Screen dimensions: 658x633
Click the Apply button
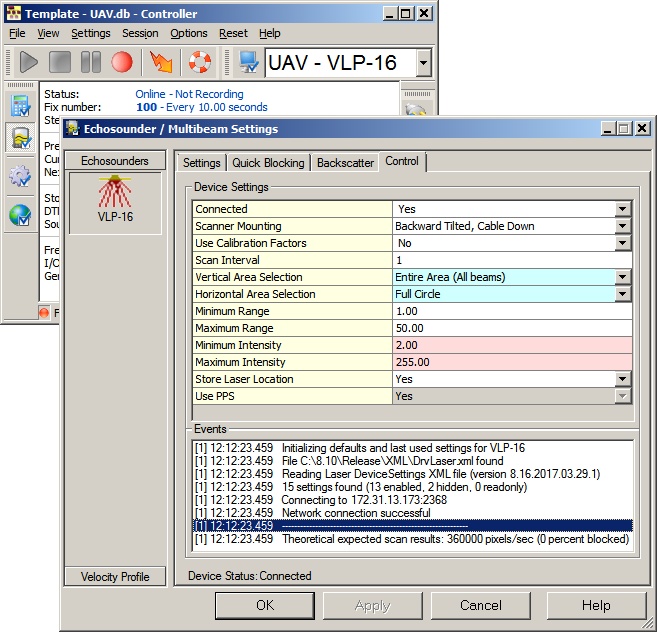click(x=373, y=605)
